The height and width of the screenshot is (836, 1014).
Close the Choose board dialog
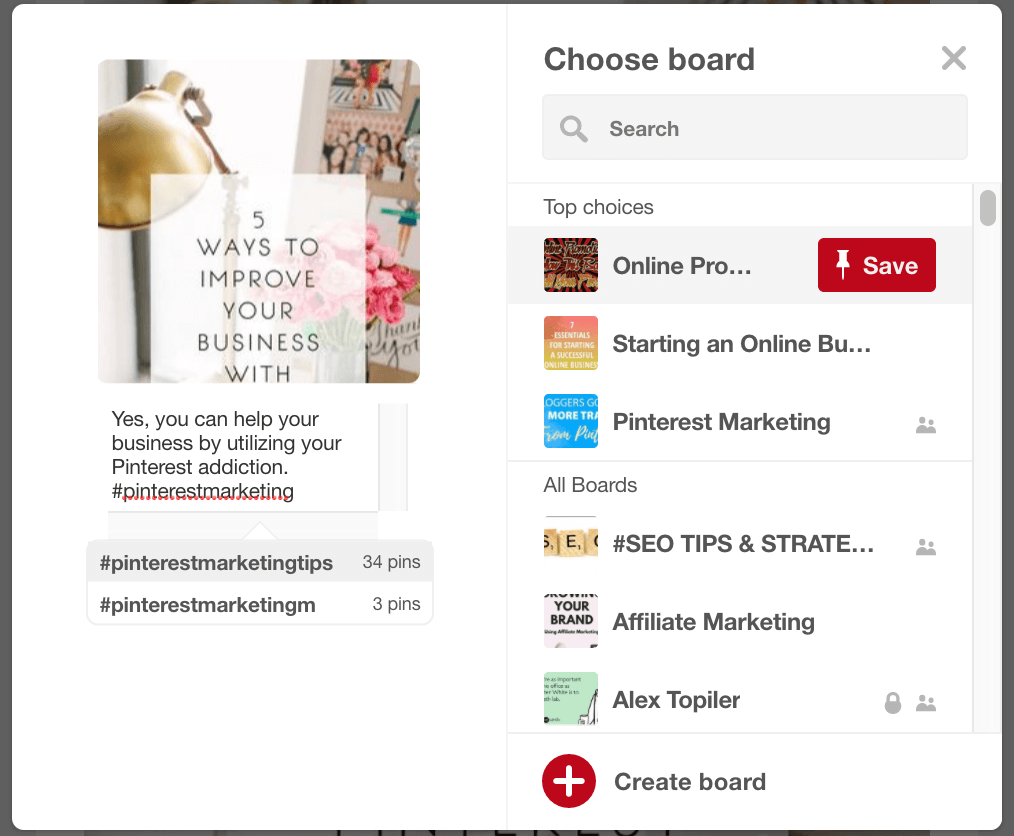[954, 58]
